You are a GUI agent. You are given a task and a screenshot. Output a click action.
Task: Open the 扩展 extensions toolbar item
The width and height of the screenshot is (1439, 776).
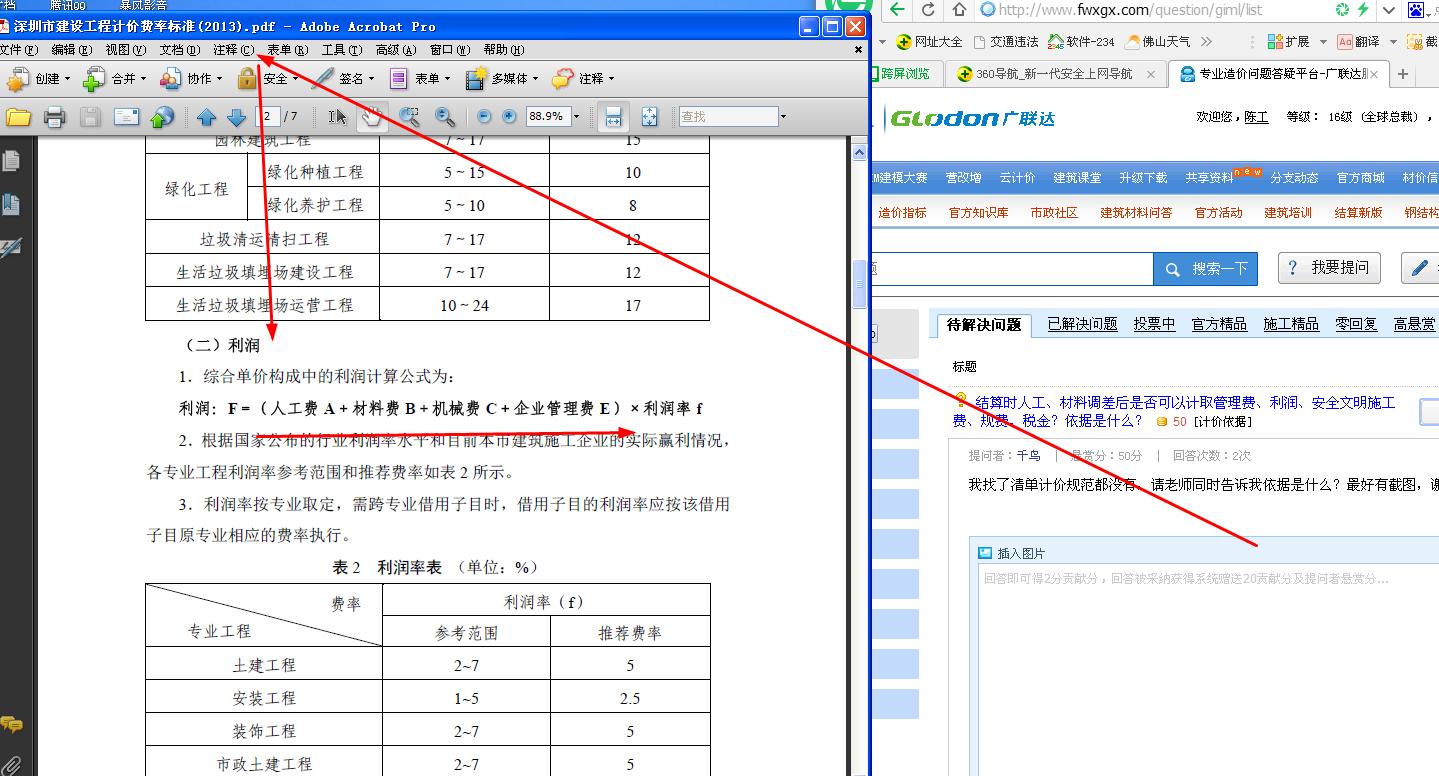pyautogui.click(x=1289, y=42)
